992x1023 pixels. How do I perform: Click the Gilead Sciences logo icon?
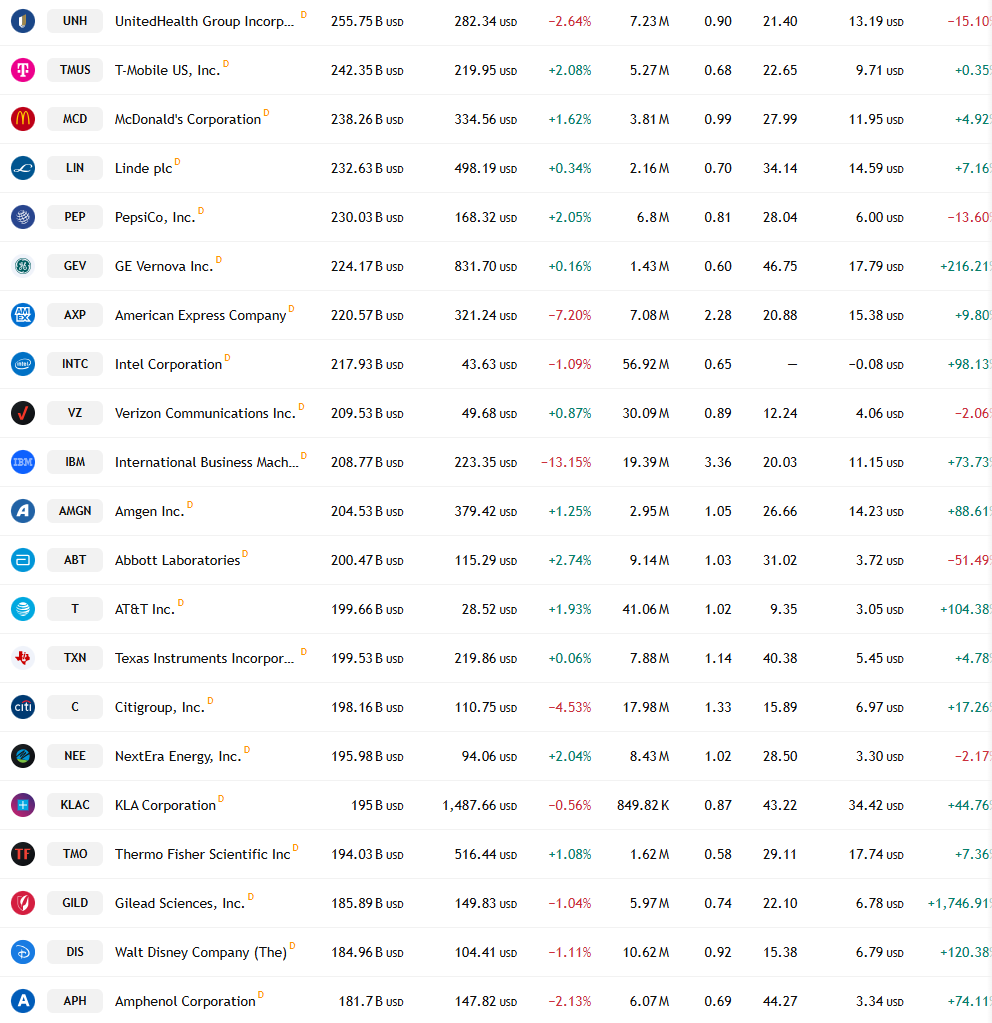click(23, 903)
